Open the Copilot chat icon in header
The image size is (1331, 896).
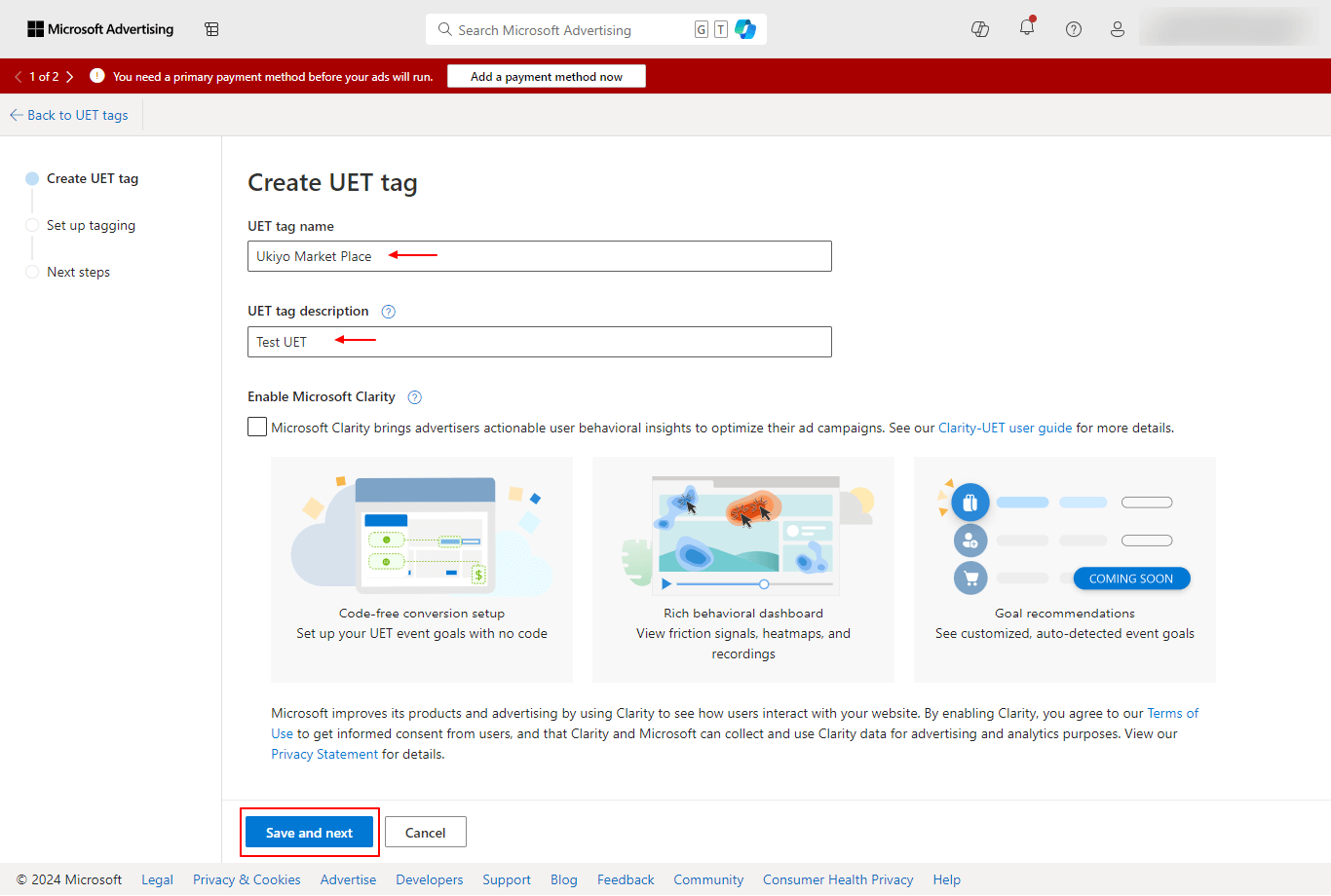(980, 29)
